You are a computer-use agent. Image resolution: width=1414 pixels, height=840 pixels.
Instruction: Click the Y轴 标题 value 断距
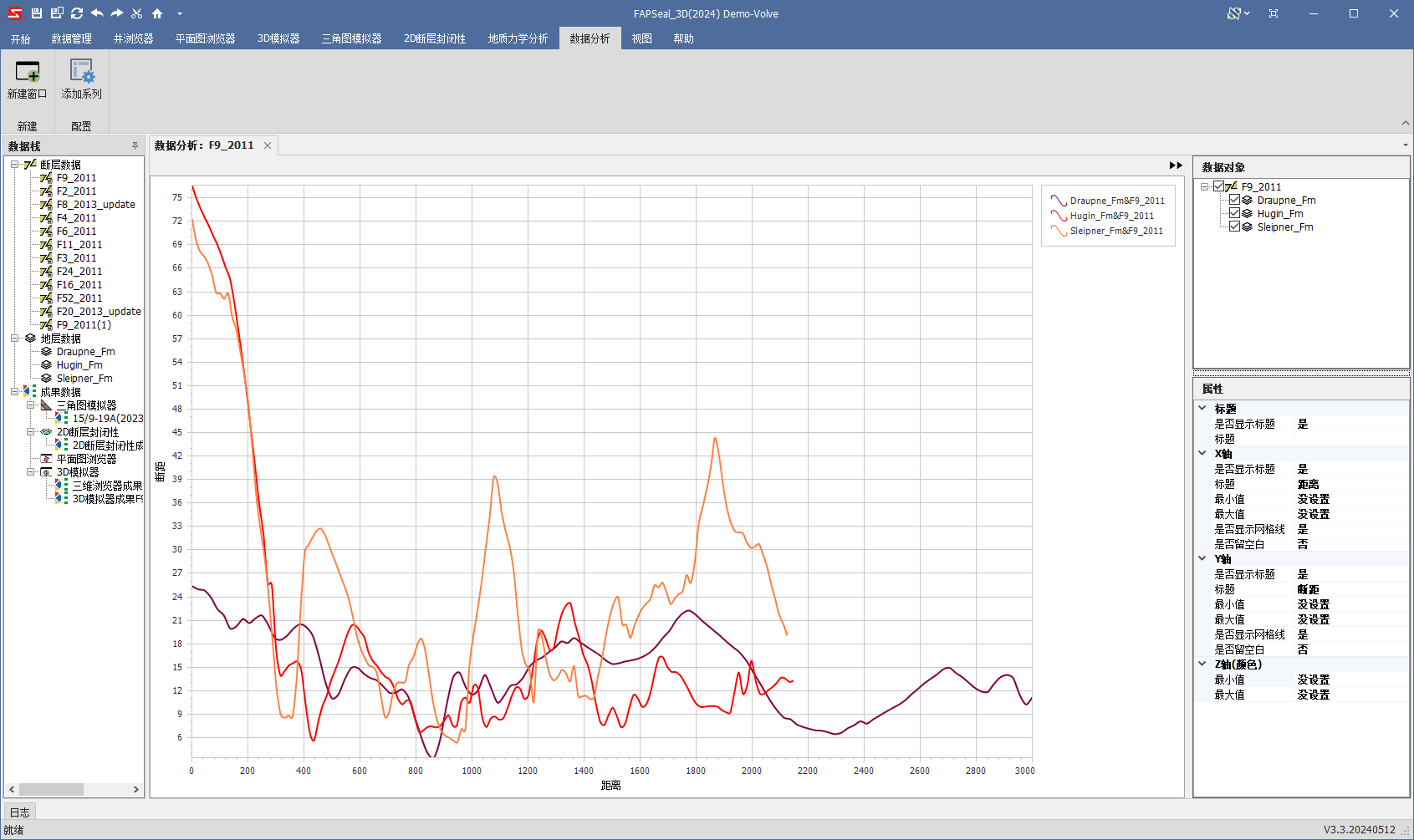1309,589
